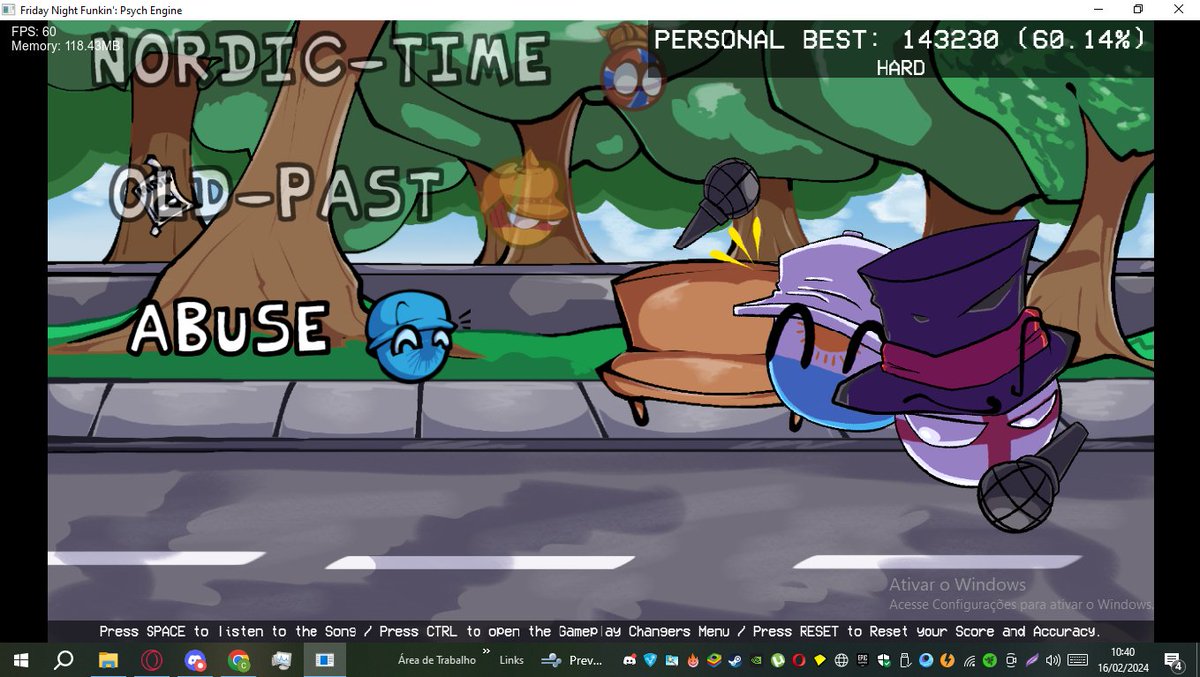Open the clock and date flyout
Viewport: 1200px width, 677px height.
click(x=1123, y=660)
